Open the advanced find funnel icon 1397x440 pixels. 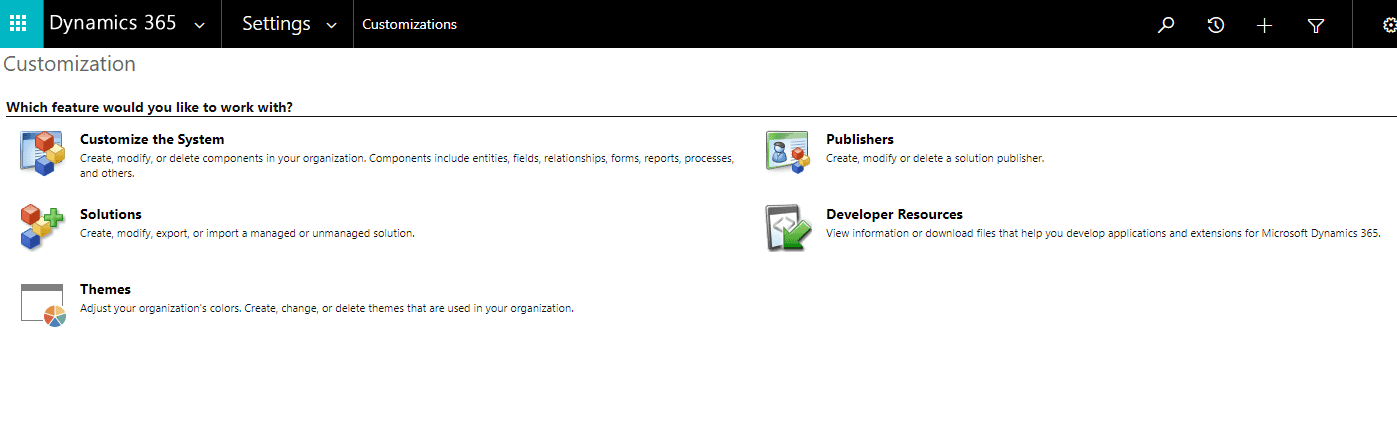(1315, 25)
